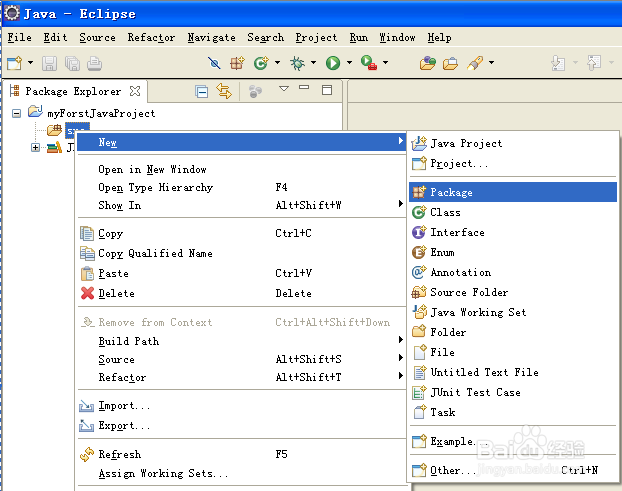This screenshot has height=491, width=622.
Task: Choose Refresh in the context menu
Action: (x=241, y=454)
